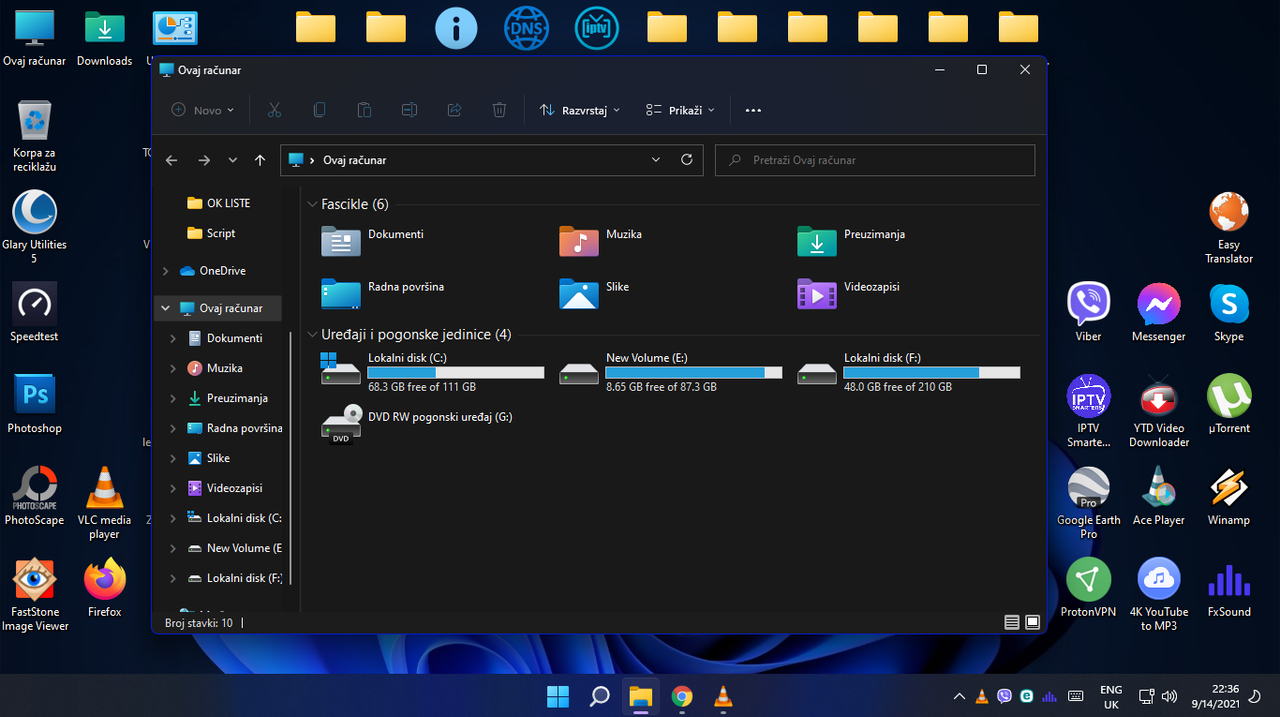This screenshot has width=1280, height=717.
Task: Expand the OneDrive tree node
Action: click(166, 271)
